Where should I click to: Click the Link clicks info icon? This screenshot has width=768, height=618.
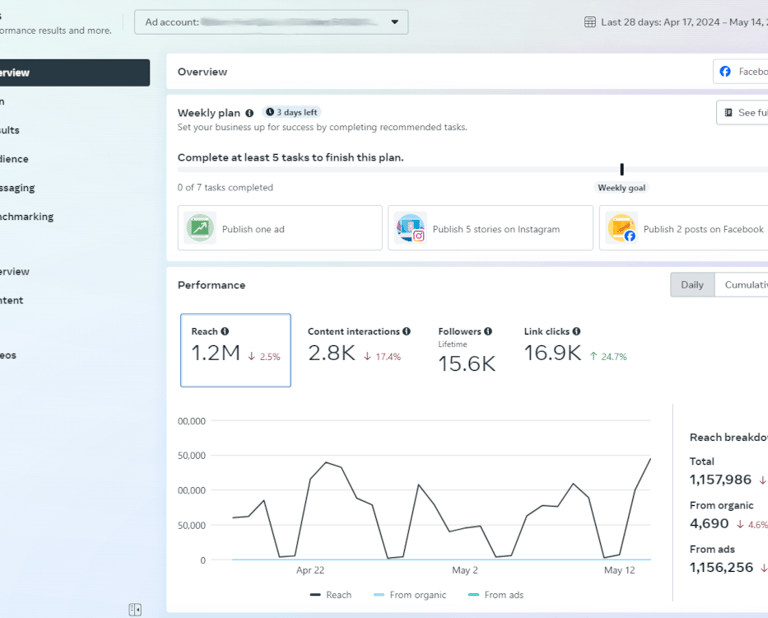point(576,332)
